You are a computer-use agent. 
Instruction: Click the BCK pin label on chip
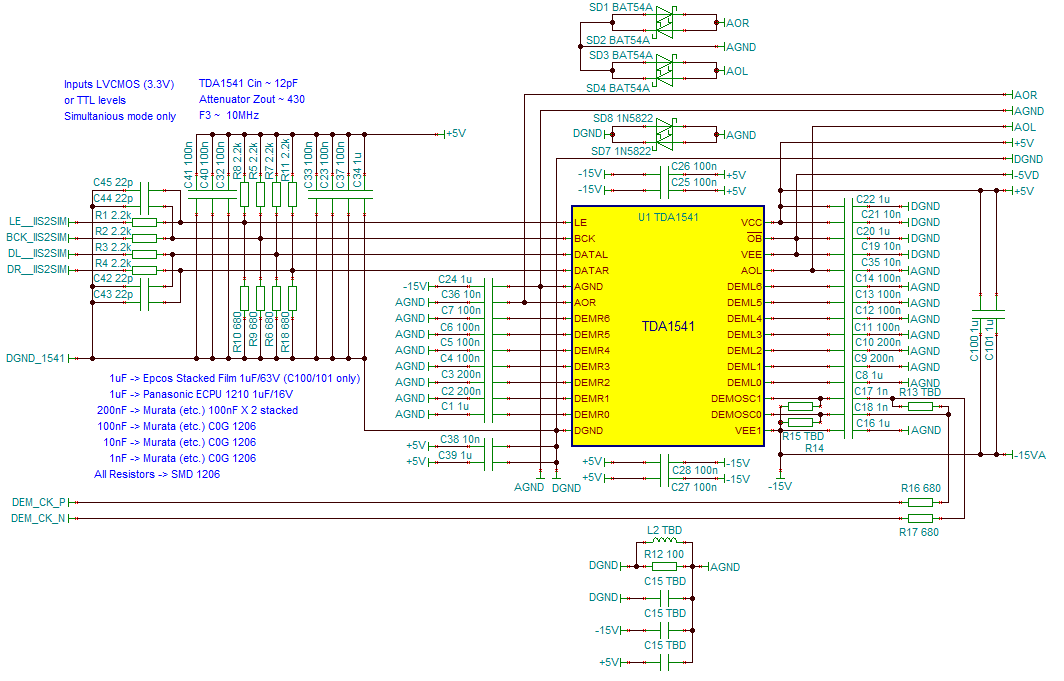584,239
